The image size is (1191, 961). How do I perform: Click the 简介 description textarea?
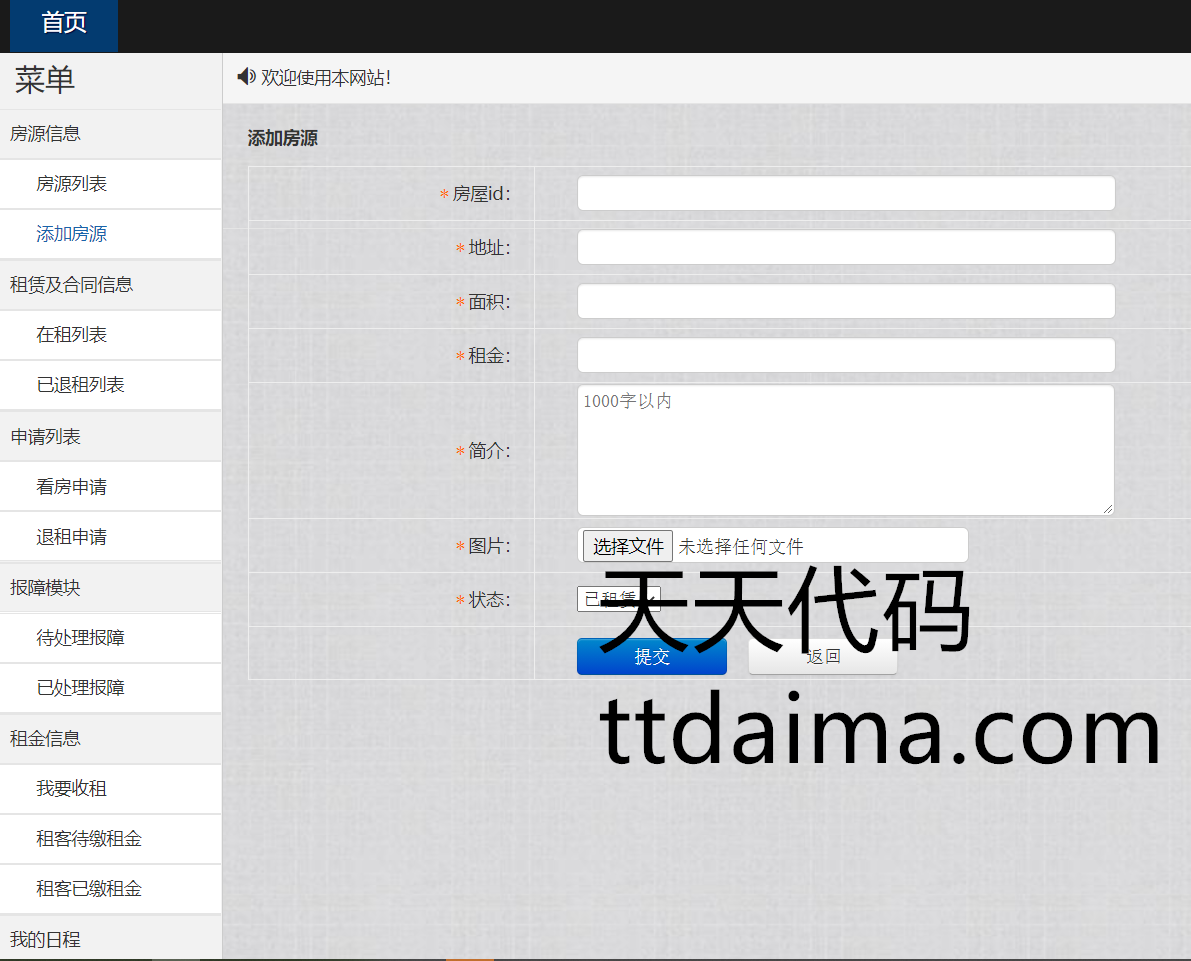[x=845, y=450]
